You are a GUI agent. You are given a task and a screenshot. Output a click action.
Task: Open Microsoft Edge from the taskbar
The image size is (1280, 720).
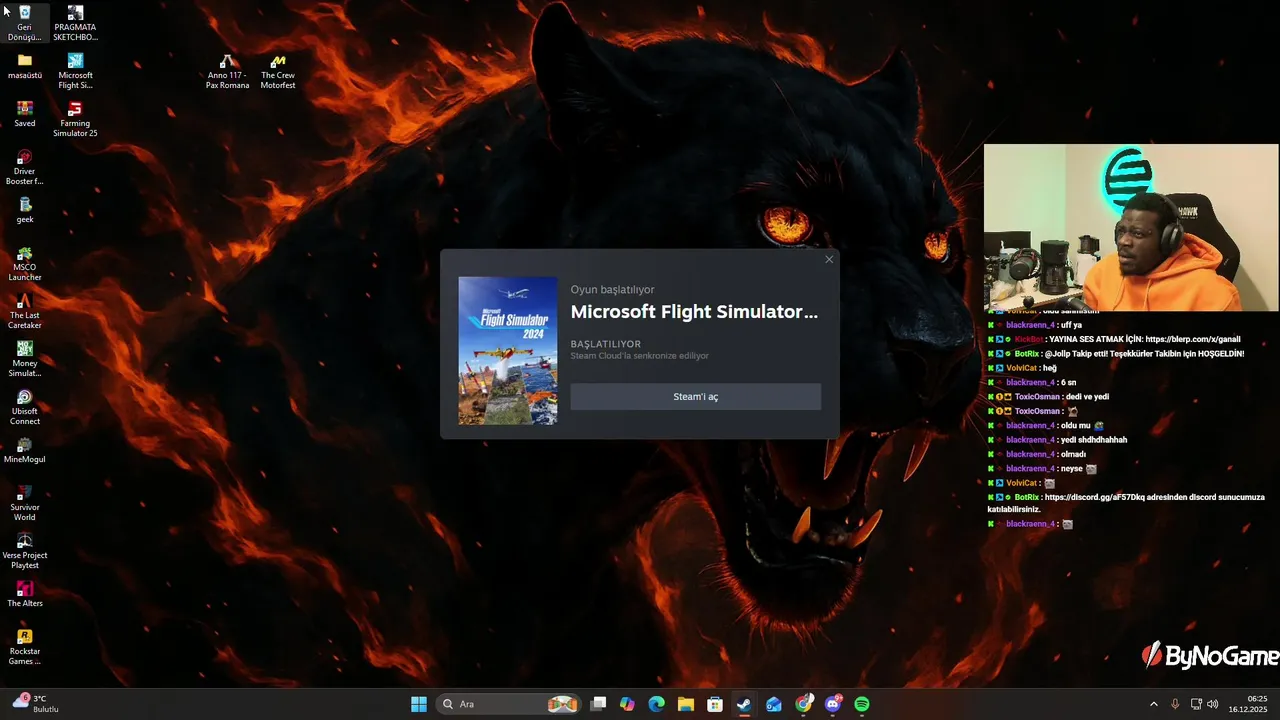point(656,704)
